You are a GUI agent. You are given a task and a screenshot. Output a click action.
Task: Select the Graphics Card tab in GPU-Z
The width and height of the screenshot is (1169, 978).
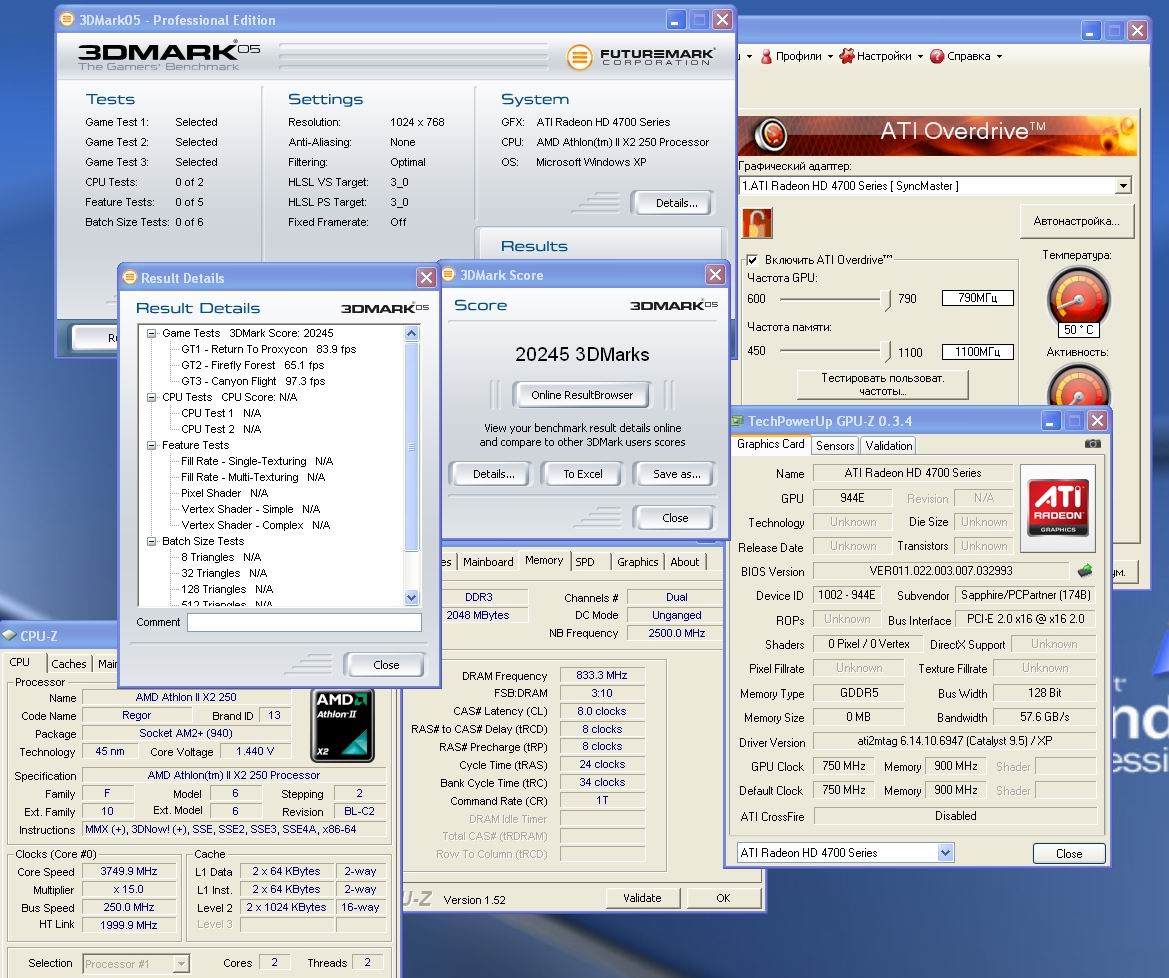pyautogui.click(x=771, y=444)
